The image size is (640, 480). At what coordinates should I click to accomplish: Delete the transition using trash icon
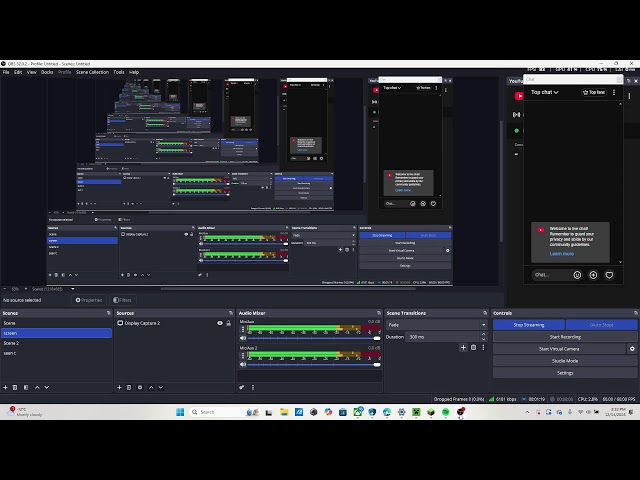(473, 348)
